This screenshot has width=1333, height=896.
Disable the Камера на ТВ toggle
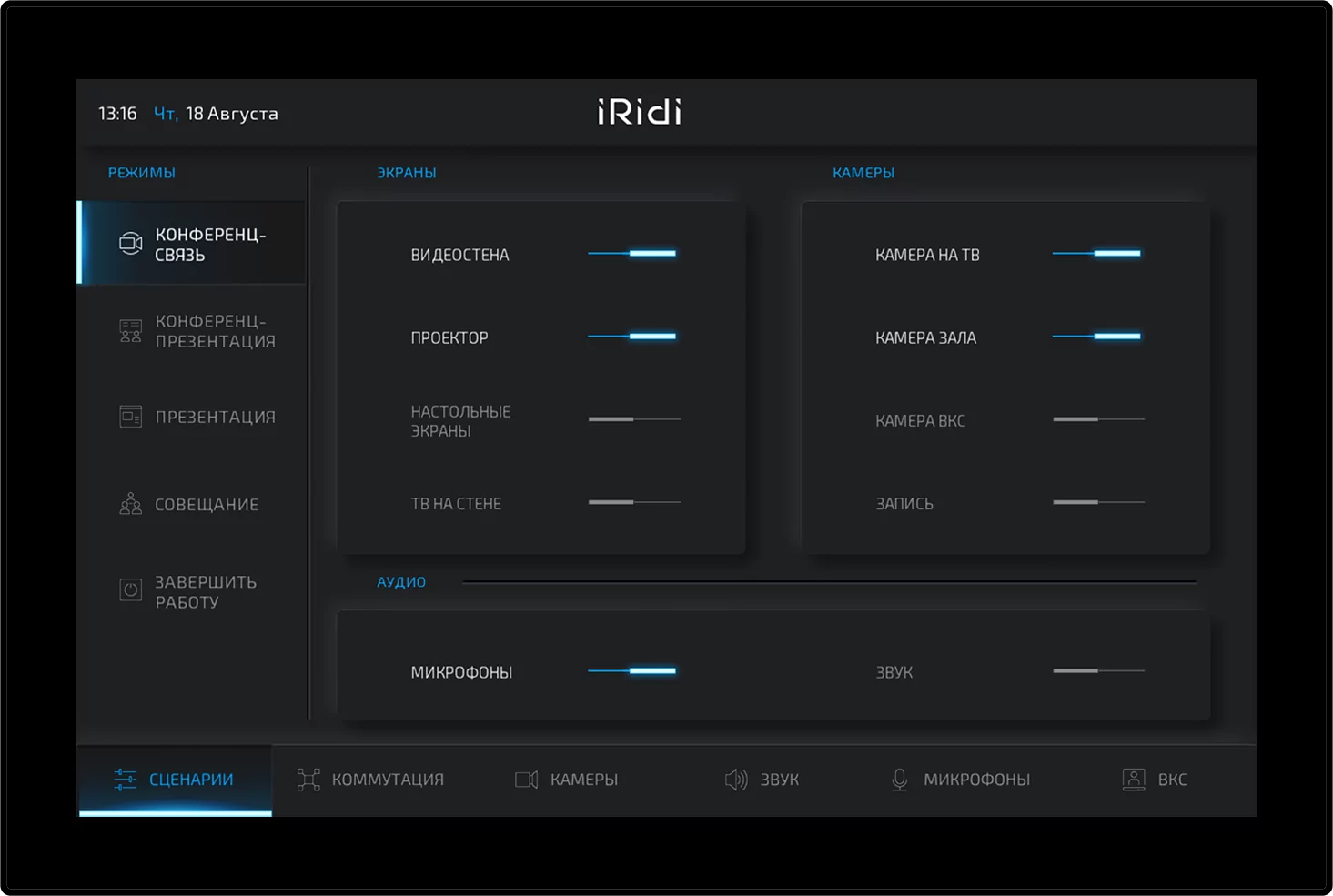click(1096, 254)
